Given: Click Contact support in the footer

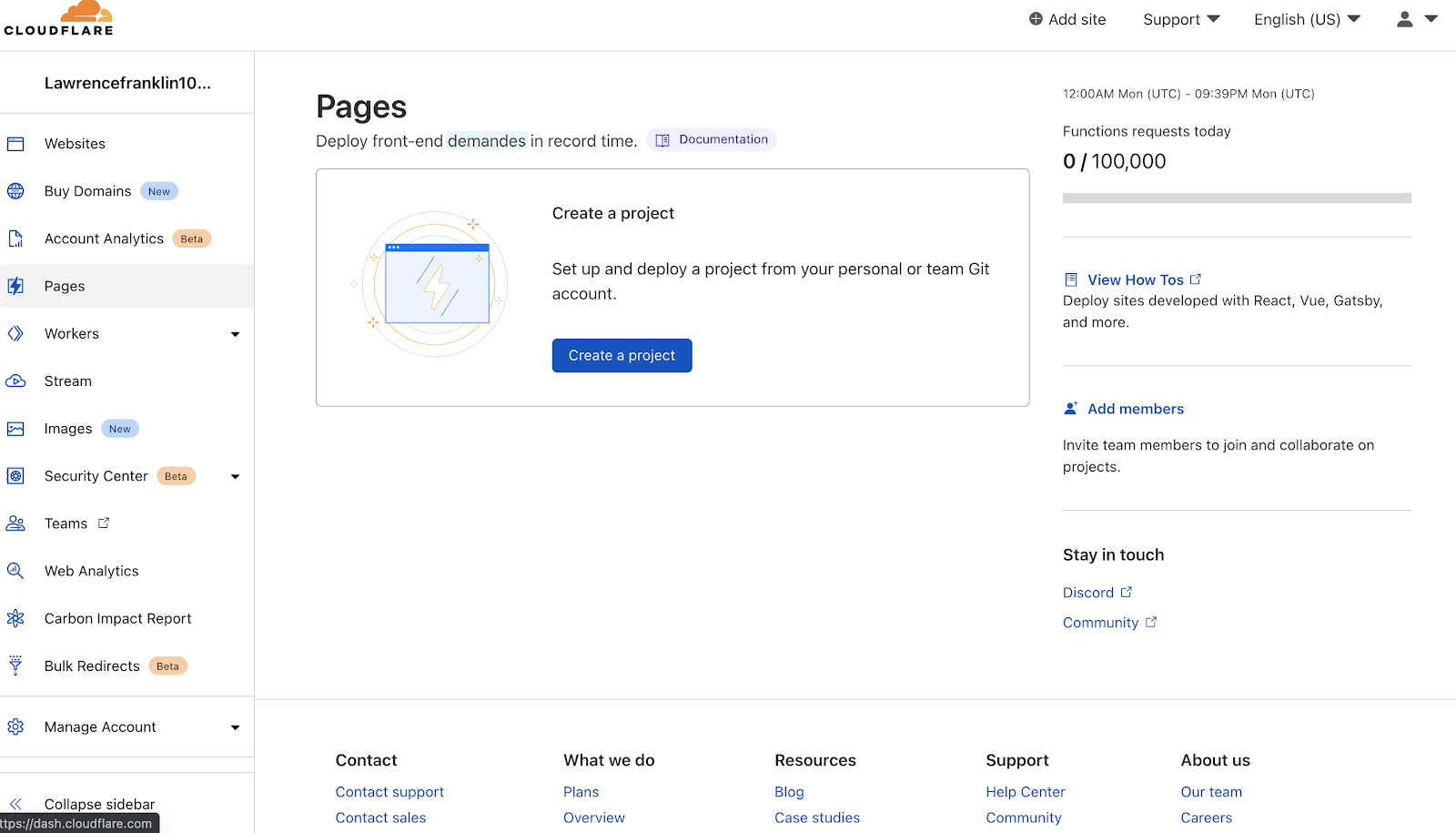Looking at the screenshot, I should pyautogui.click(x=389, y=792).
